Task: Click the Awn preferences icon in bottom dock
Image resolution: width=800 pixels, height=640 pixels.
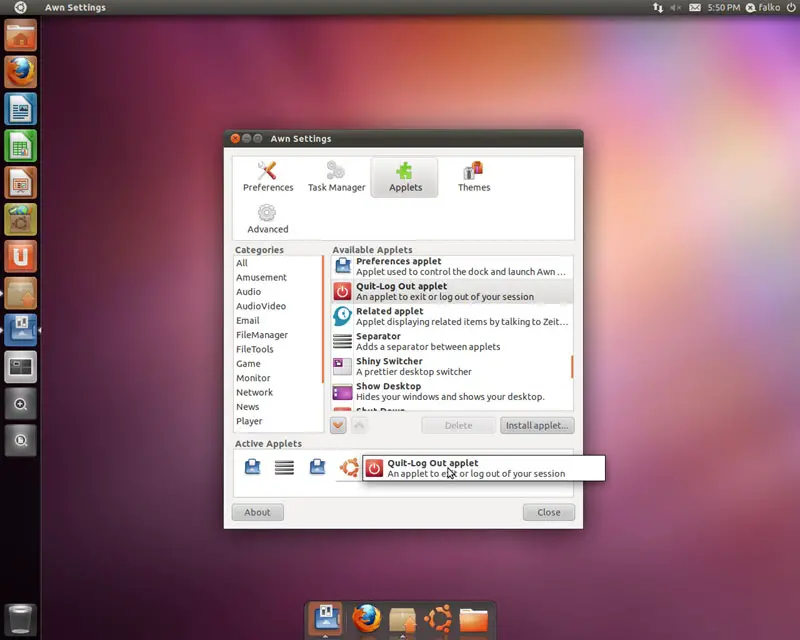Action: coord(326,618)
